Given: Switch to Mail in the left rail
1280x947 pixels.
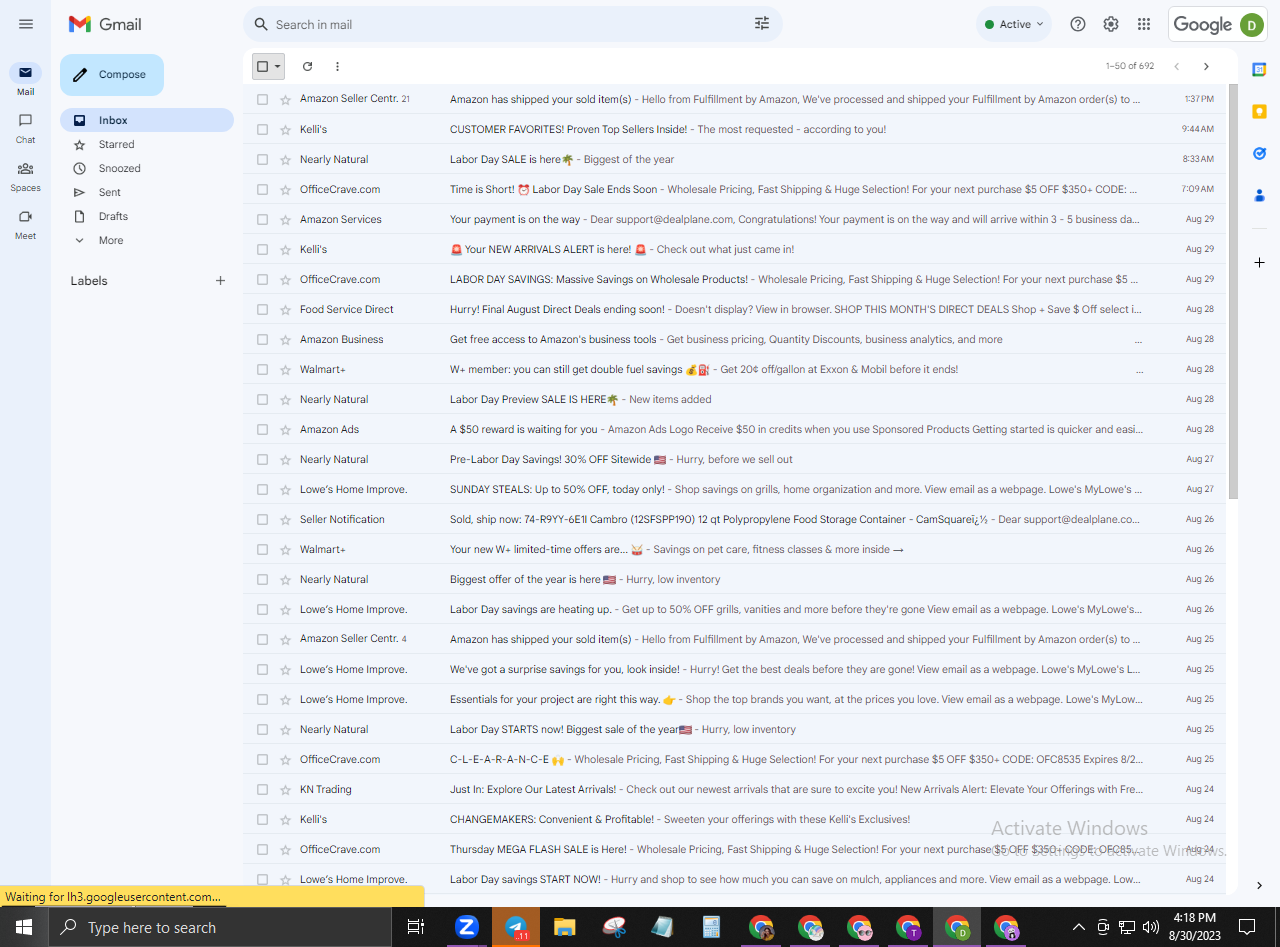Looking at the screenshot, I should (x=26, y=79).
